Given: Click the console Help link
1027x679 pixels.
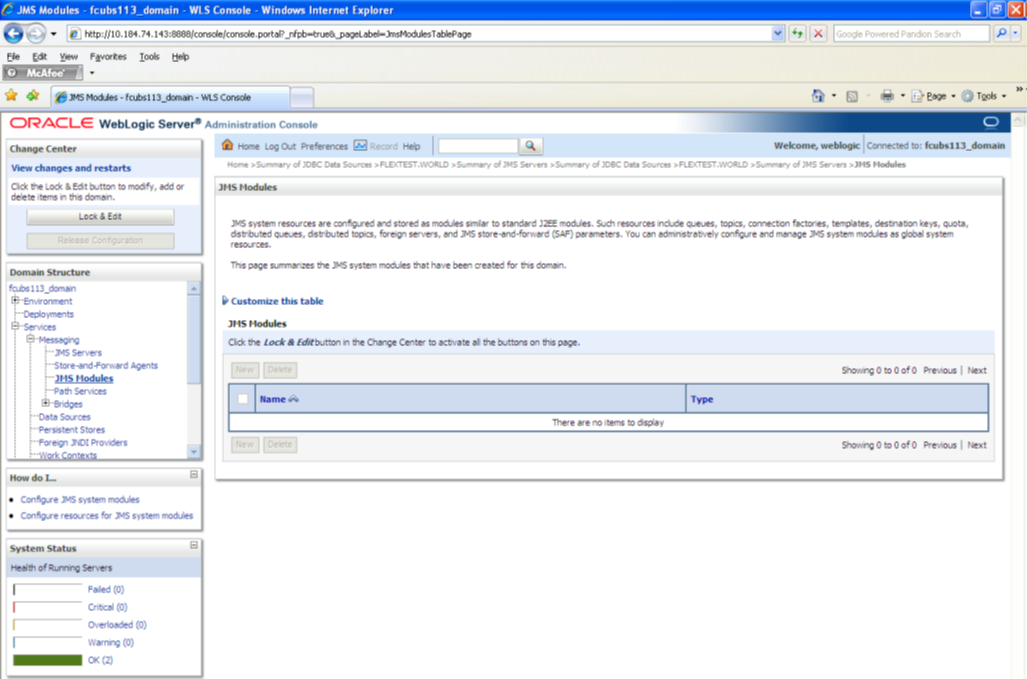Looking at the screenshot, I should 411,146.
